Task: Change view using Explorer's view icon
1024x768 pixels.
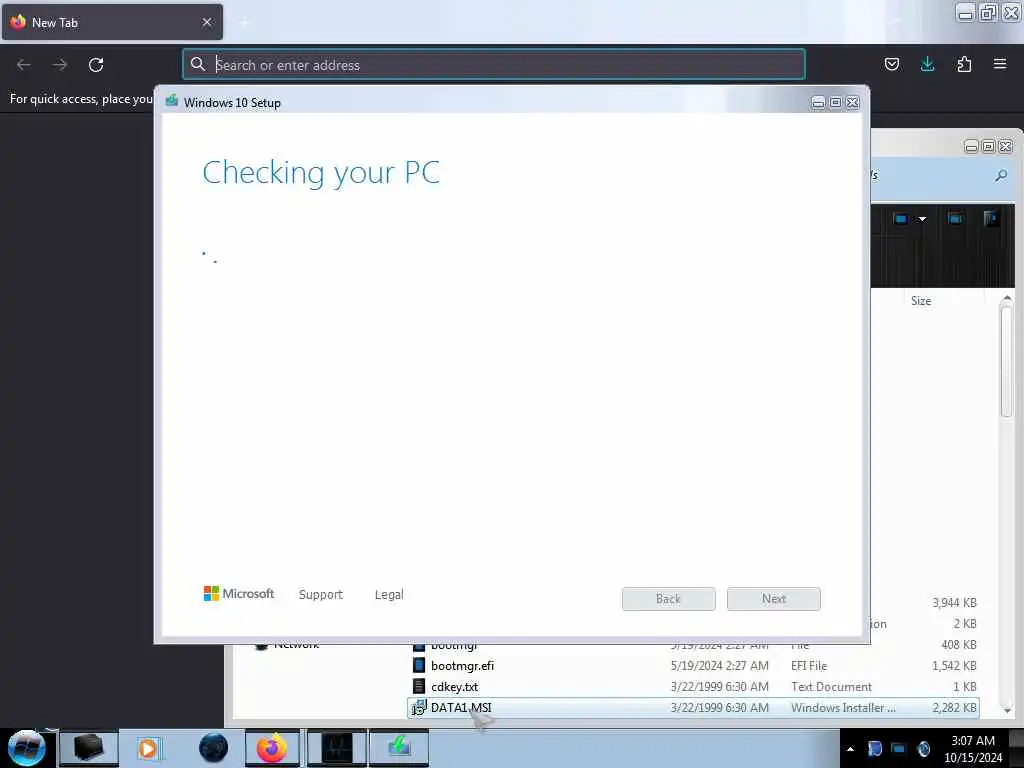Action: (x=901, y=219)
